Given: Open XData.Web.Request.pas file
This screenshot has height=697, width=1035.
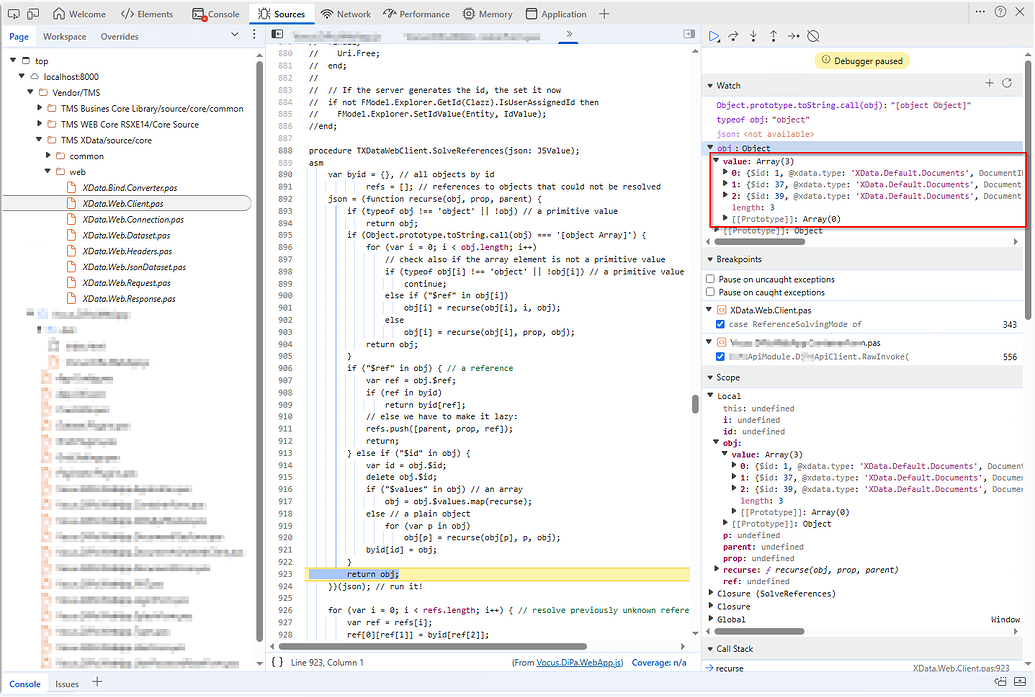Looking at the screenshot, I should 126,282.
